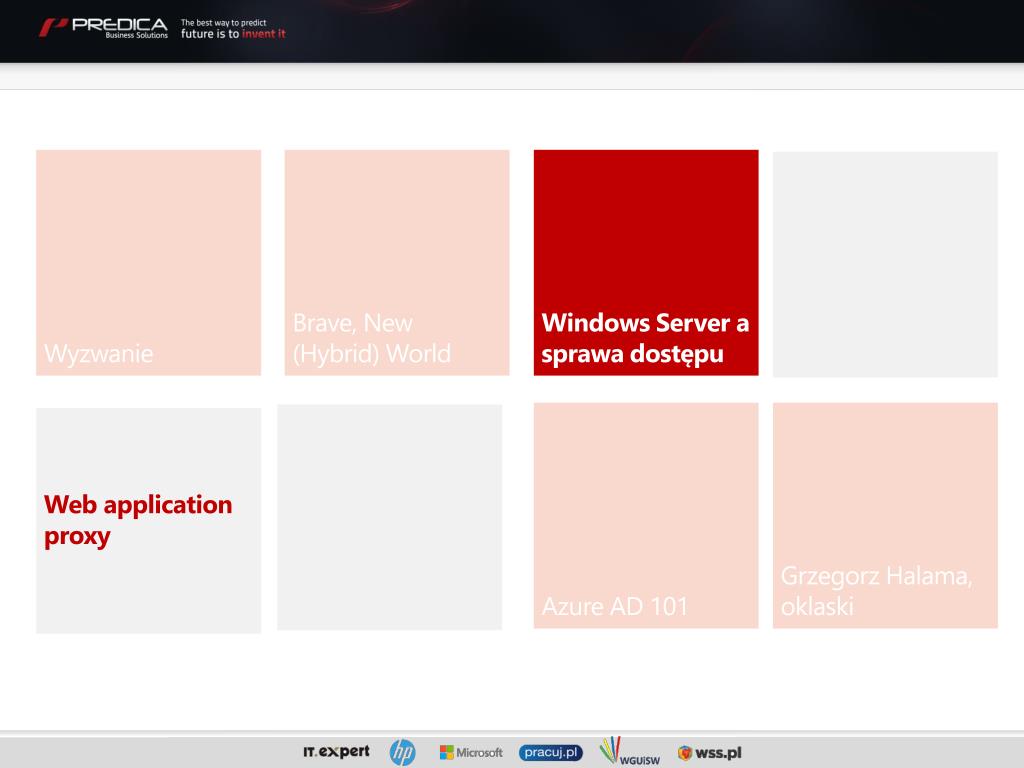Open the Brave, New (Hybrid) World tile
Viewport: 1024px width, 768px height.
tap(397, 263)
